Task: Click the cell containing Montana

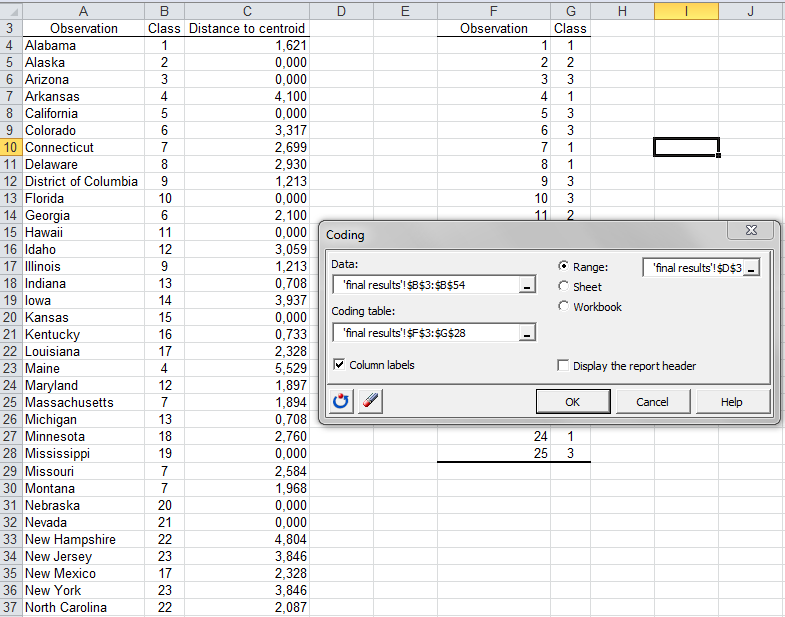Action: tap(84, 488)
